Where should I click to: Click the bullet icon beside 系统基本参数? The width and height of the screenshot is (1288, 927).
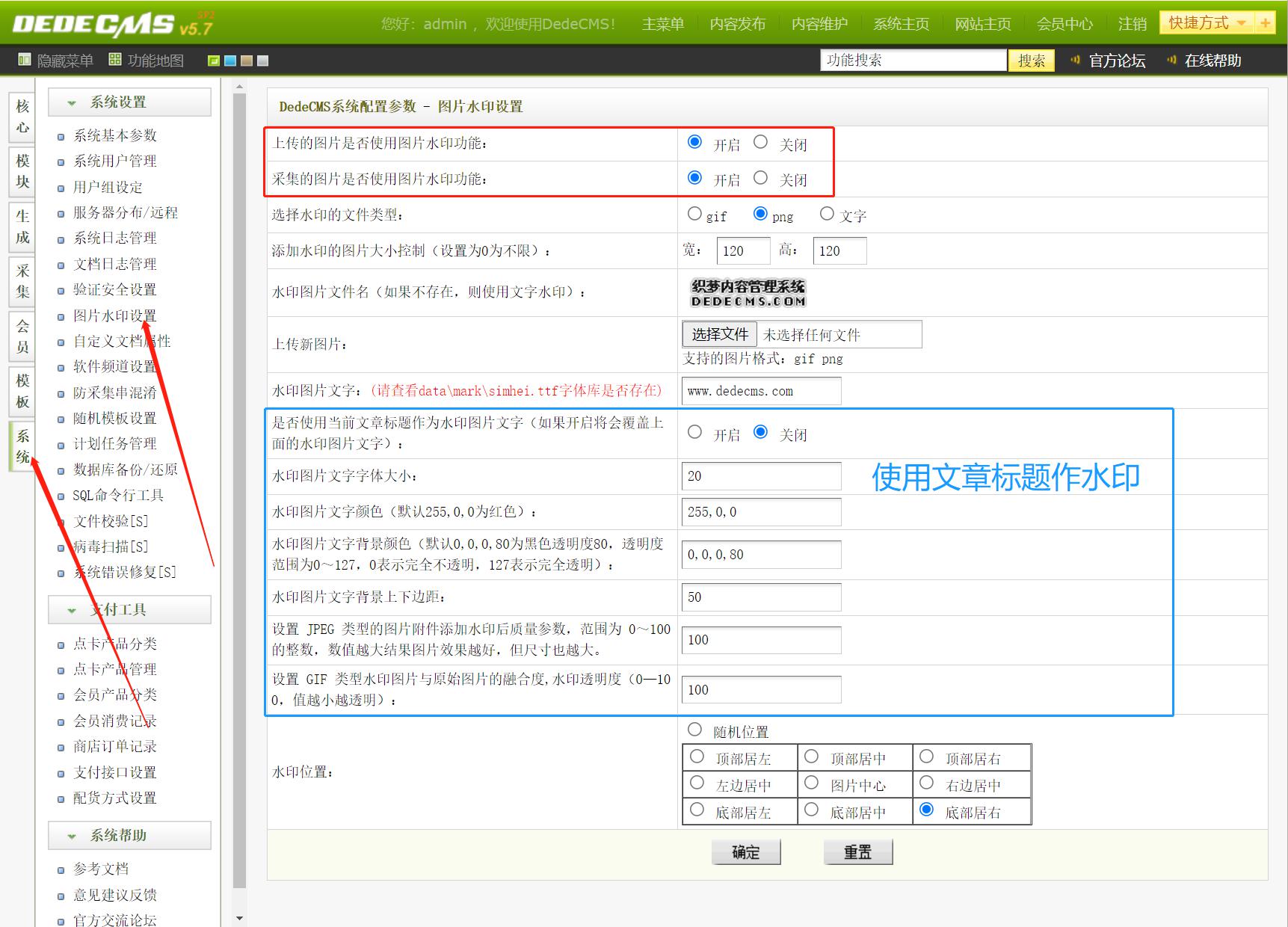[61, 137]
